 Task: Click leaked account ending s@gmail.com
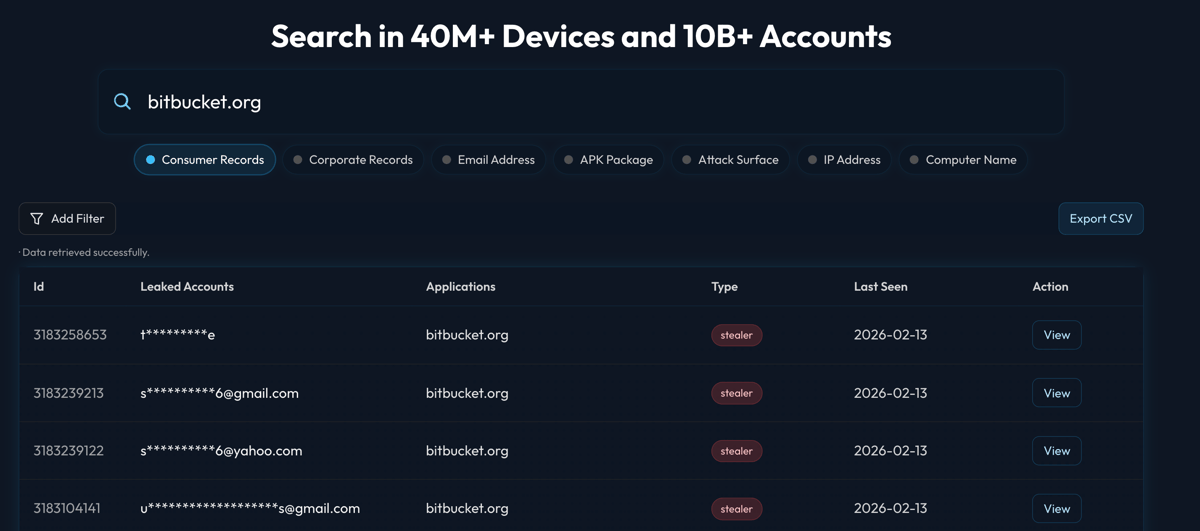coord(250,509)
